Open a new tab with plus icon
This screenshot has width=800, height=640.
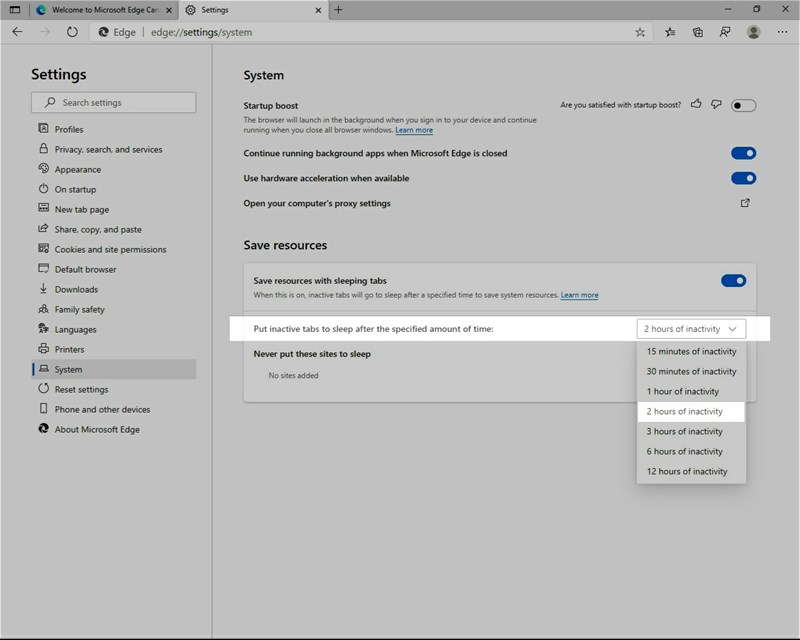coord(338,10)
